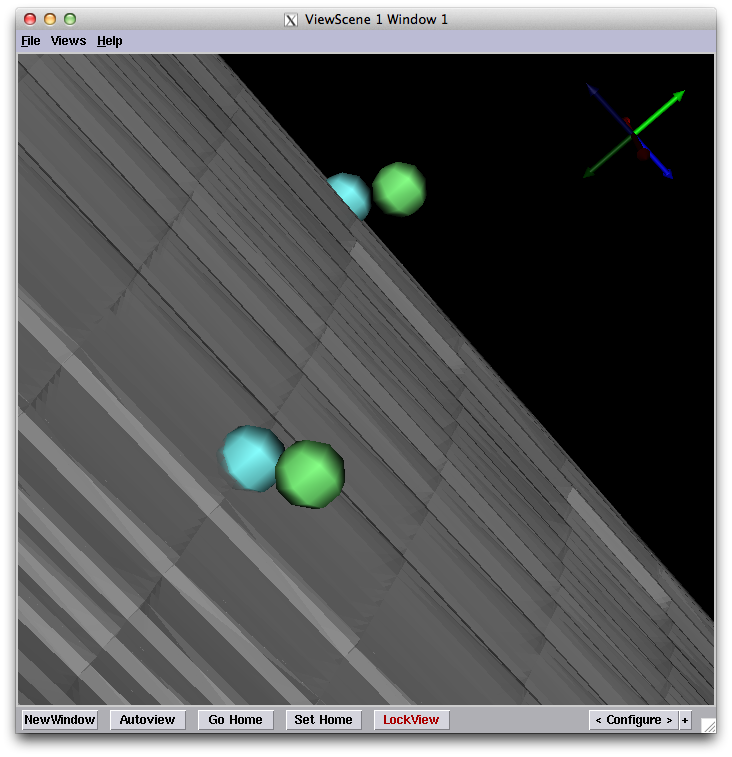Click the window resize grip corner

pos(708,726)
